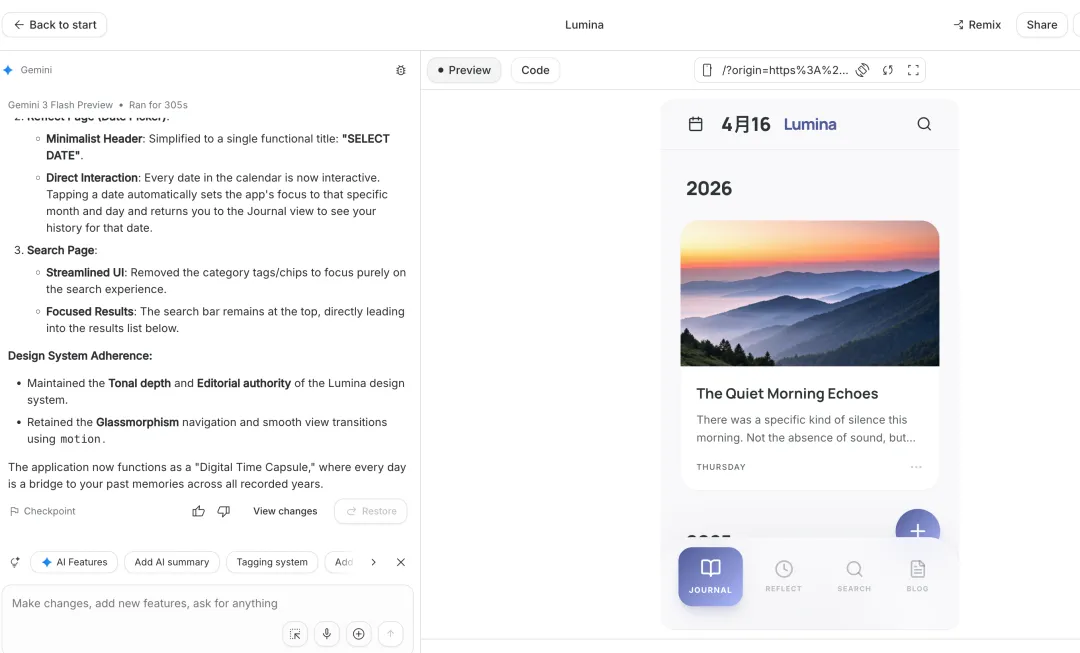1080x653 pixels.
Task: Click the THURSDAY label on the entry
Action: pos(720,467)
